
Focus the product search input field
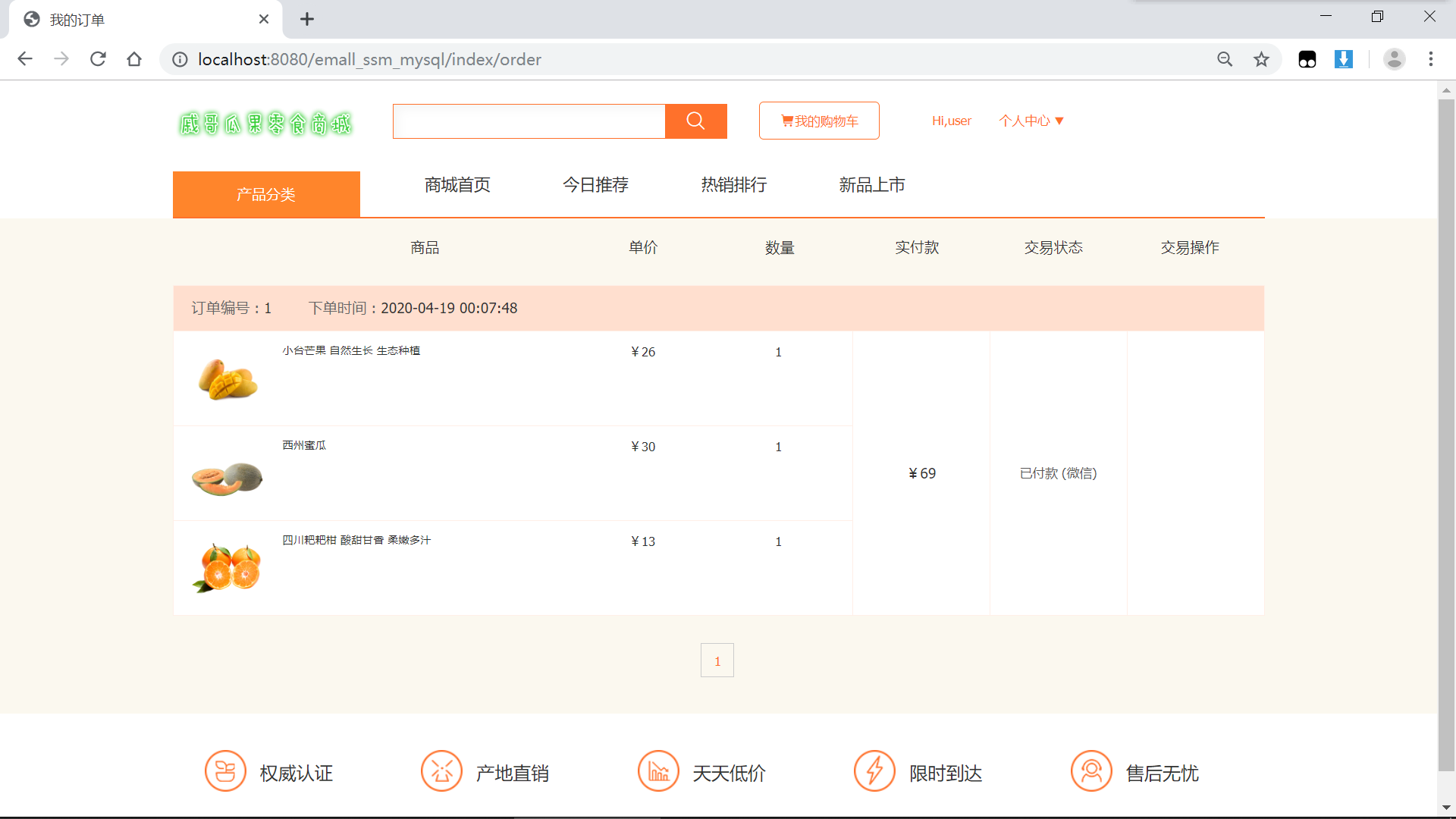(529, 121)
